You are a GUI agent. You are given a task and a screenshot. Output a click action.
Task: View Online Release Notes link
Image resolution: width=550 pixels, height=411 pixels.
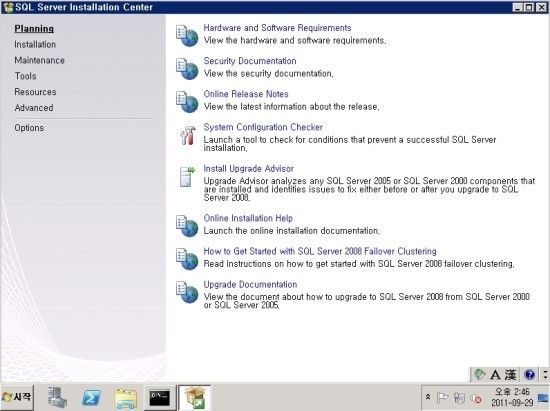pyautogui.click(x=246, y=94)
